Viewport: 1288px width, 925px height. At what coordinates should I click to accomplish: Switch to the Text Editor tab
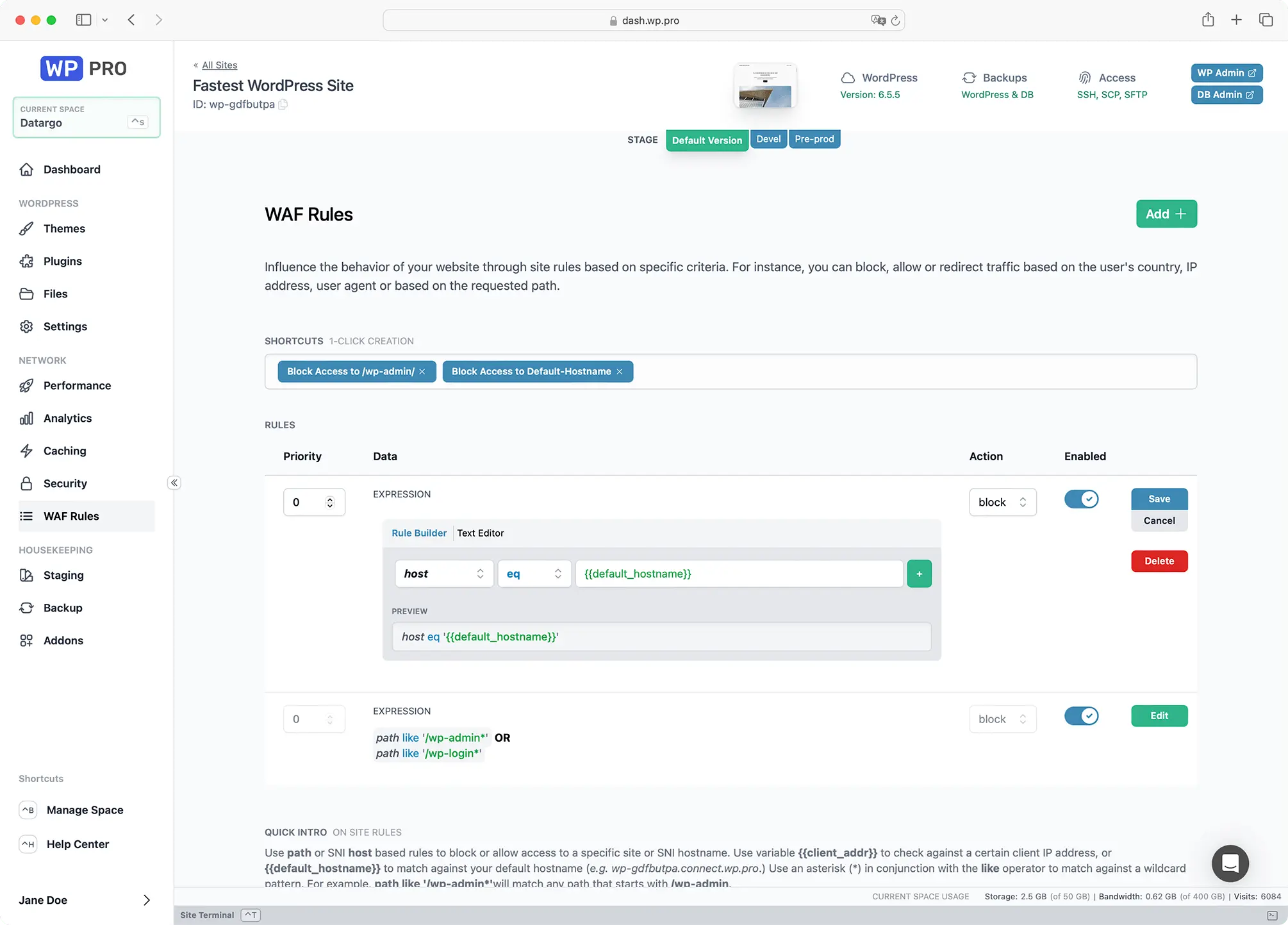click(x=481, y=533)
